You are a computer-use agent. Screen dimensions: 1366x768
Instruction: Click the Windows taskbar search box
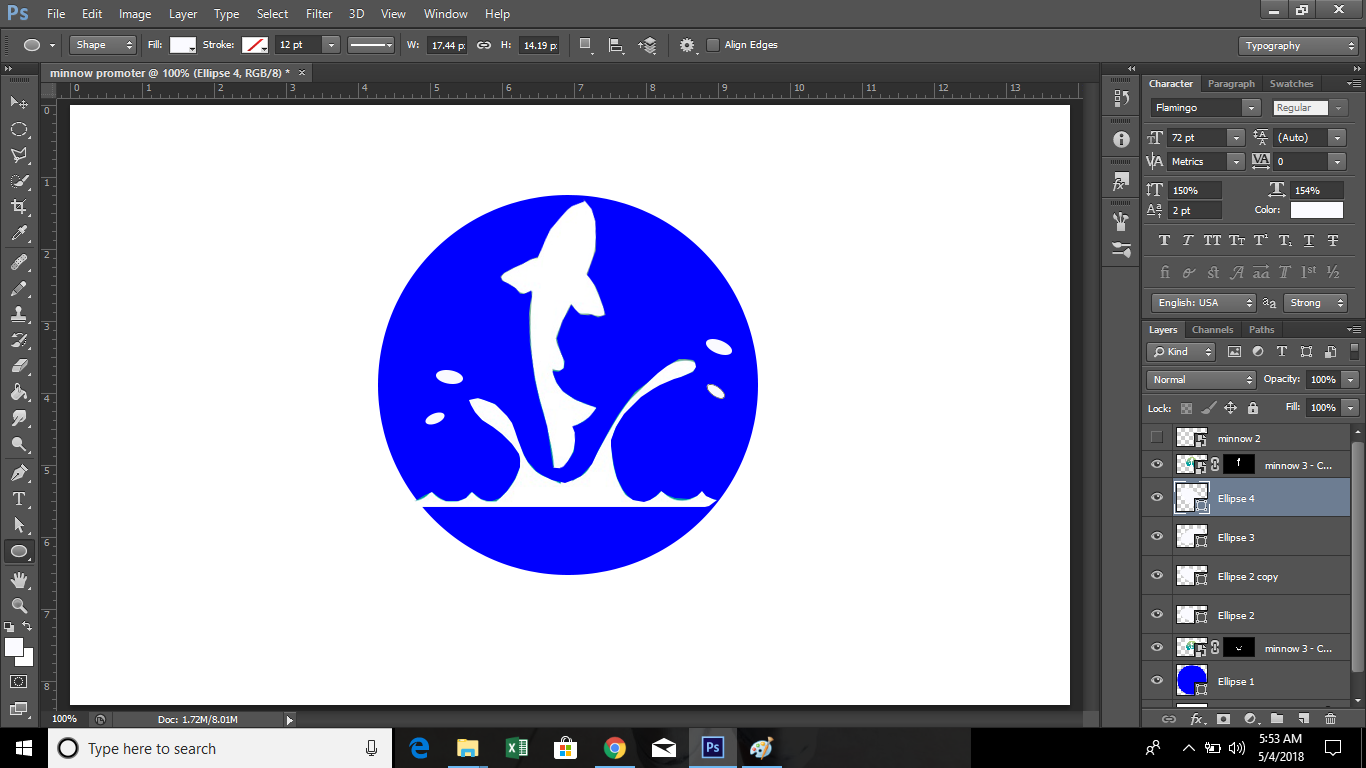tap(220, 748)
